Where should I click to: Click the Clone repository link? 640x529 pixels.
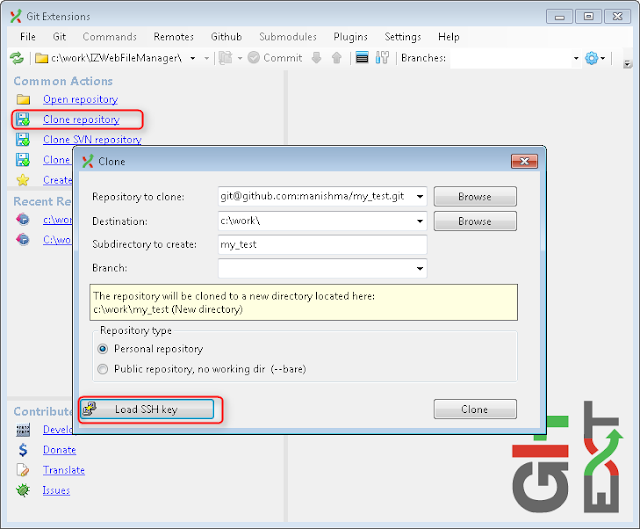[x=81, y=119]
